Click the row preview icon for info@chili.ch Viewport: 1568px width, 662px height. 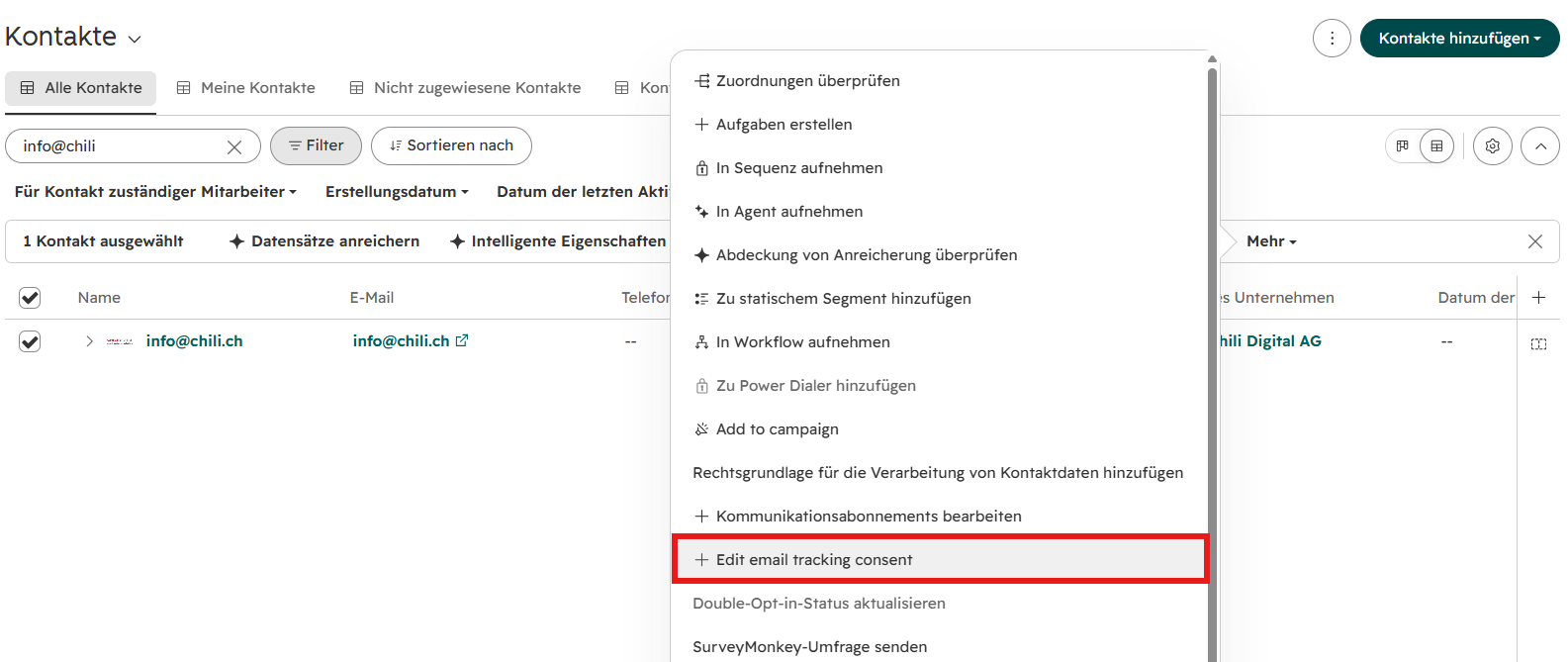(1538, 343)
